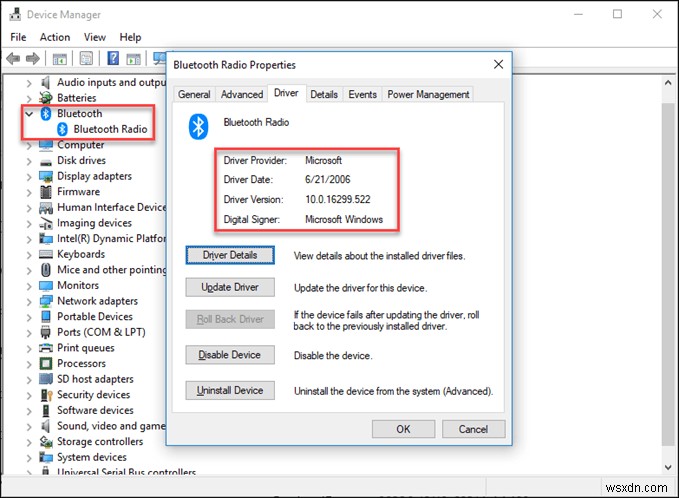Screen dimensions: 679x498
Task: Expand the Processors node
Action: [29, 364]
